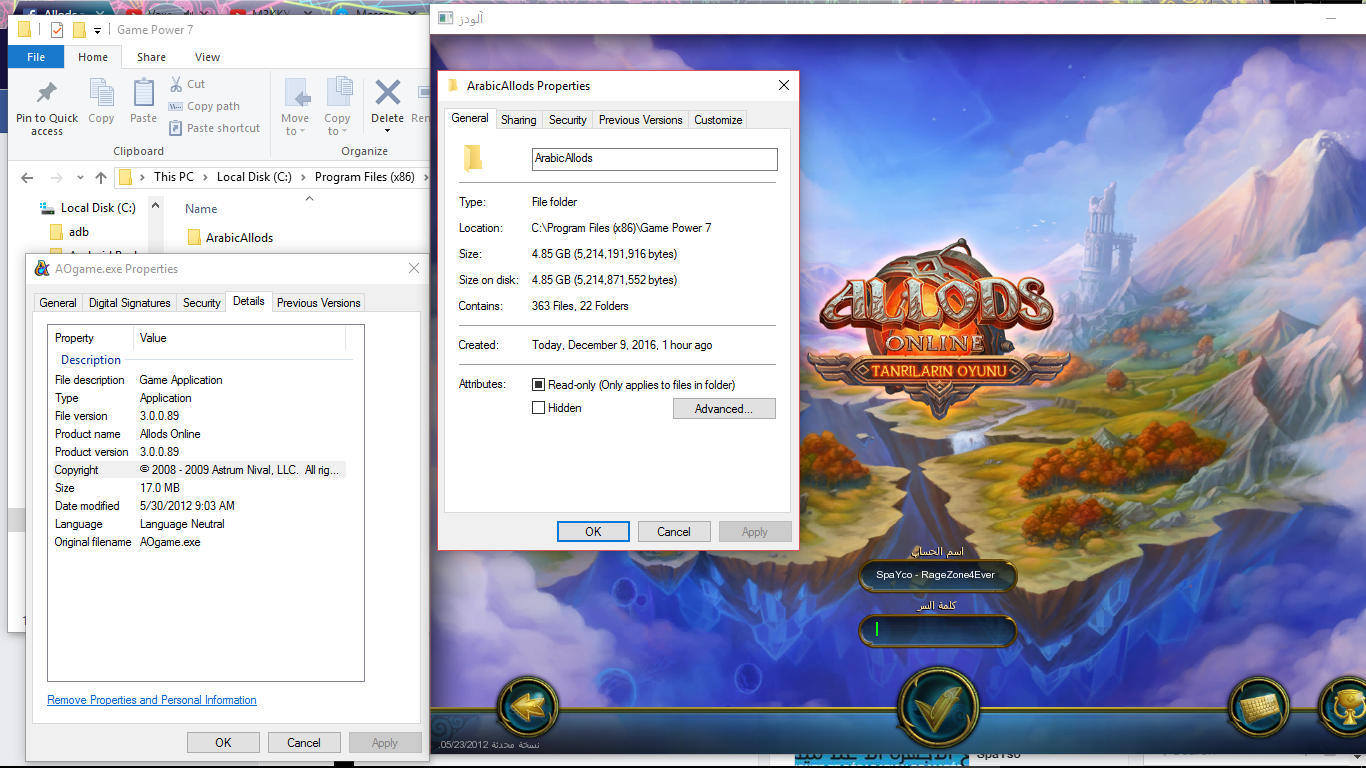Image resolution: width=1366 pixels, height=768 pixels.
Task: Click This PC in address bar
Action: 174,177
